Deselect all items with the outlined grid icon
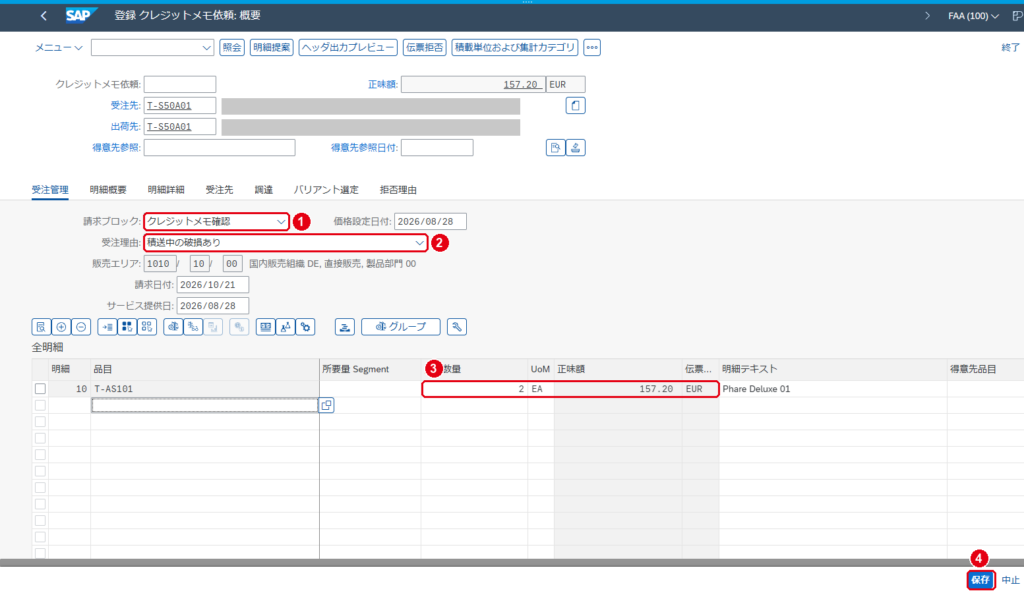The image size is (1024, 593). coord(147,327)
